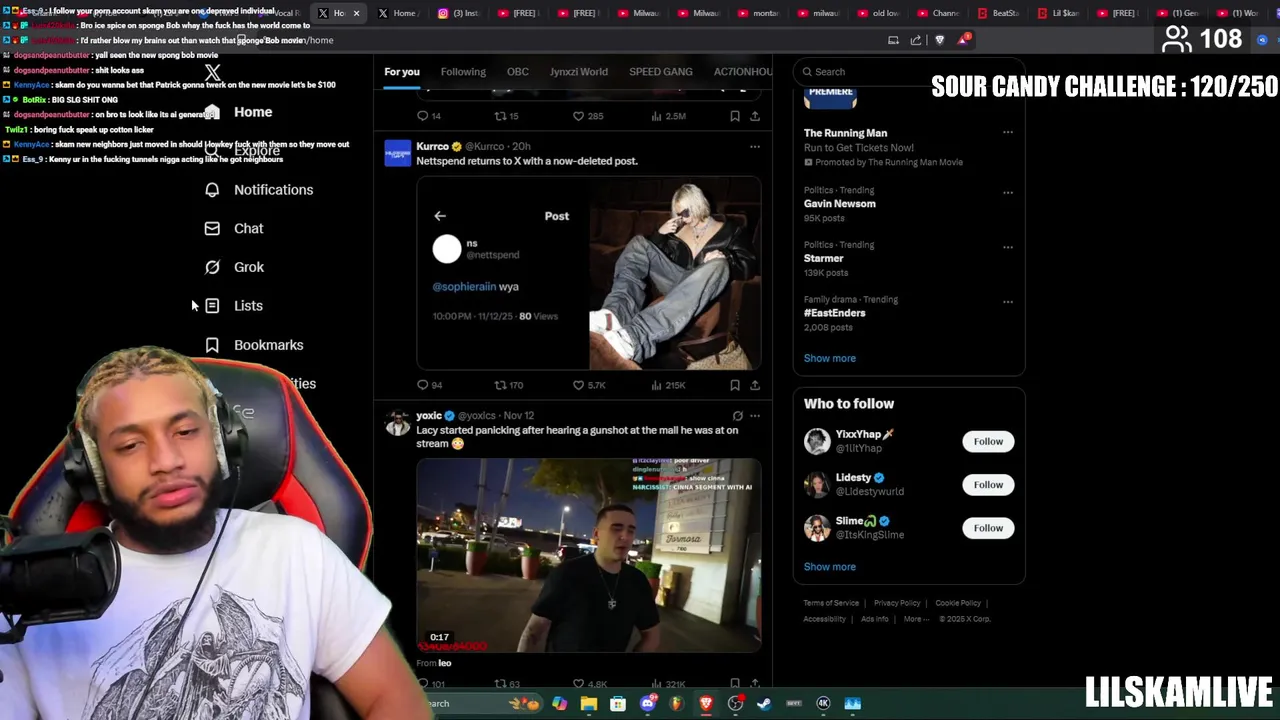The width and height of the screenshot is (1280, 720).
Task: Open options for #EastEnders trend
Action: tap(1008, 301)
